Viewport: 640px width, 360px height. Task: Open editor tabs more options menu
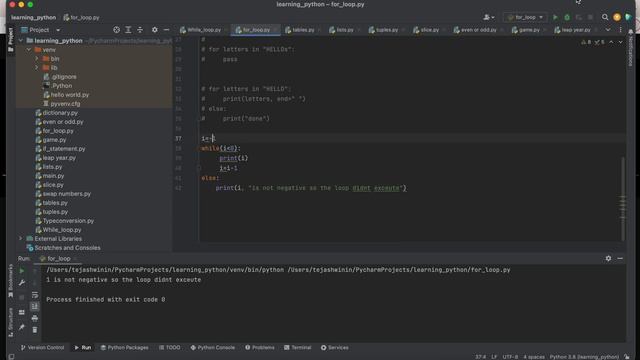(620, 30)
